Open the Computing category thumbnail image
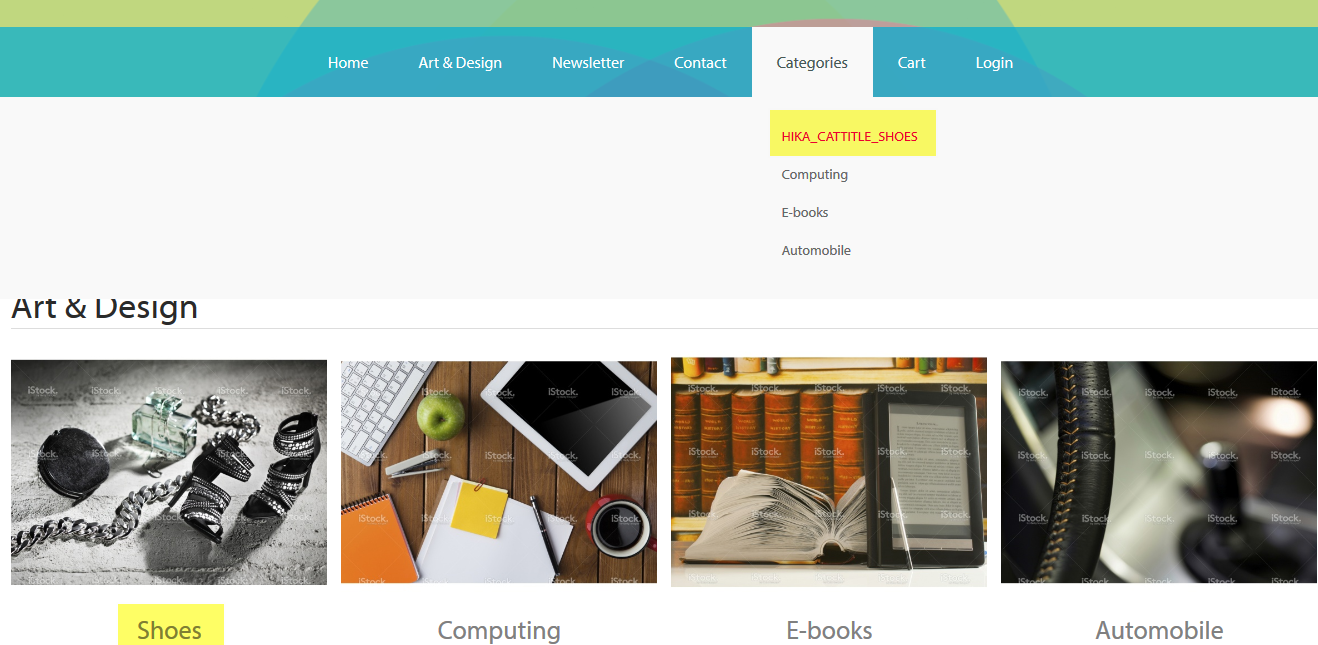The width and height of the screenshot is (1318, 645). [499, 472]
